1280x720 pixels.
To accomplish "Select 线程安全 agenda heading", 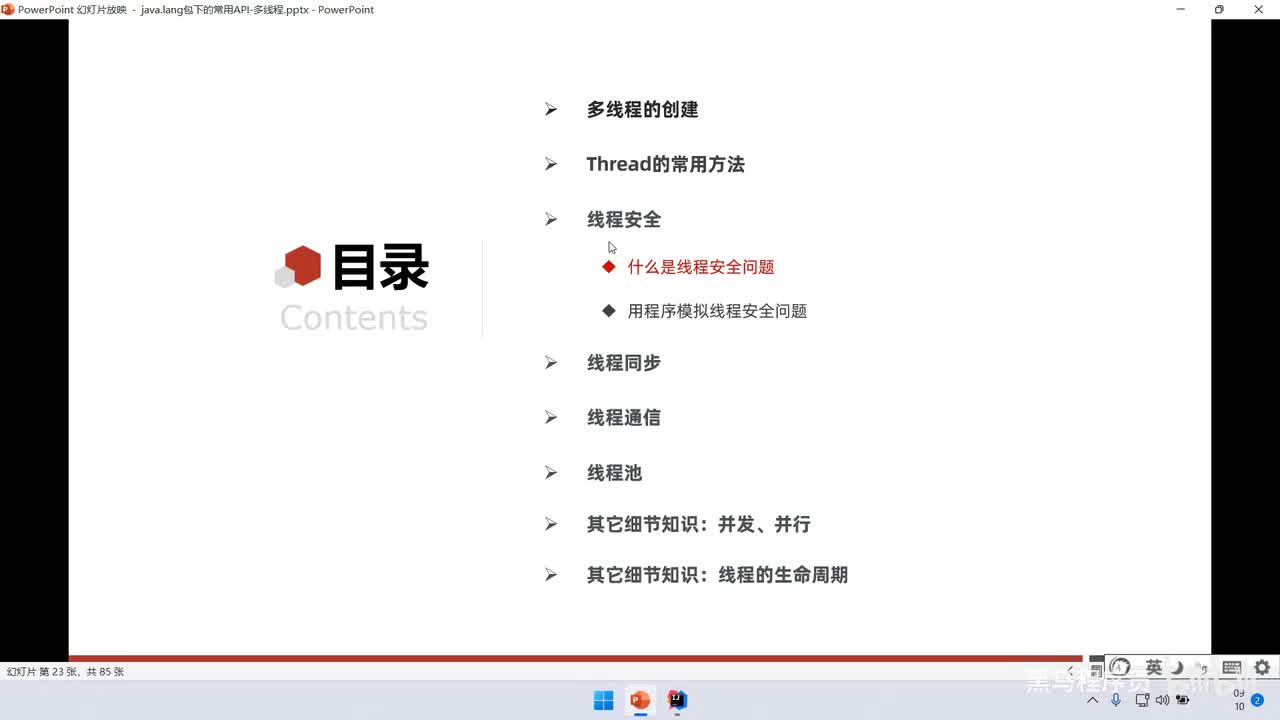I will [623, 219].
